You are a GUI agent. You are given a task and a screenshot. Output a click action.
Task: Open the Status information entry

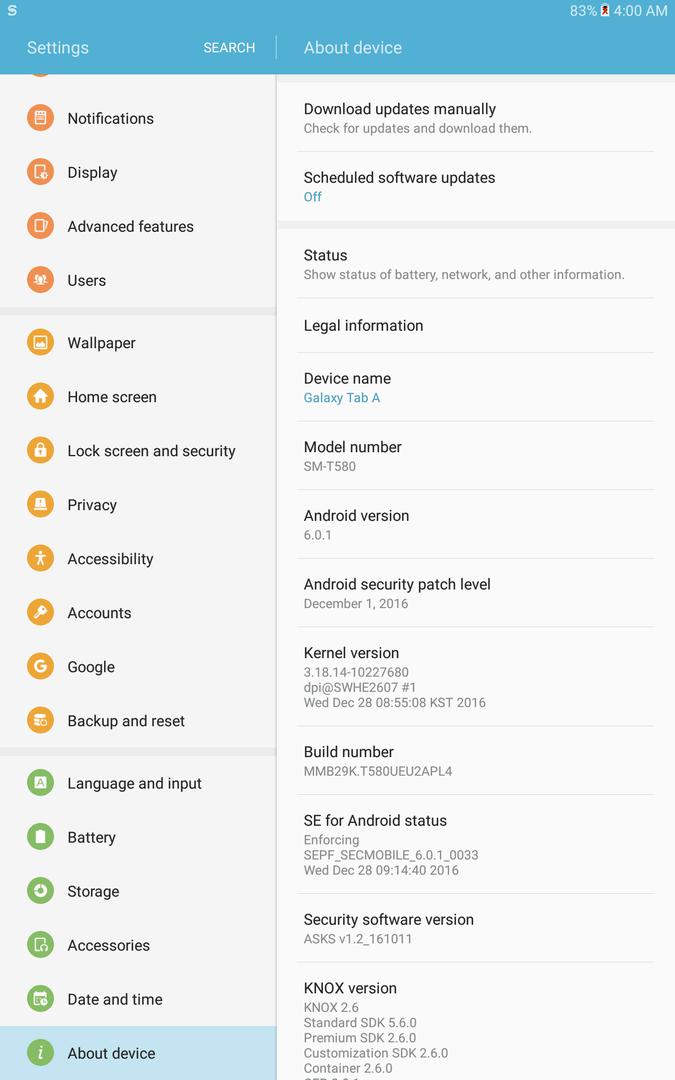pos(475,264)
